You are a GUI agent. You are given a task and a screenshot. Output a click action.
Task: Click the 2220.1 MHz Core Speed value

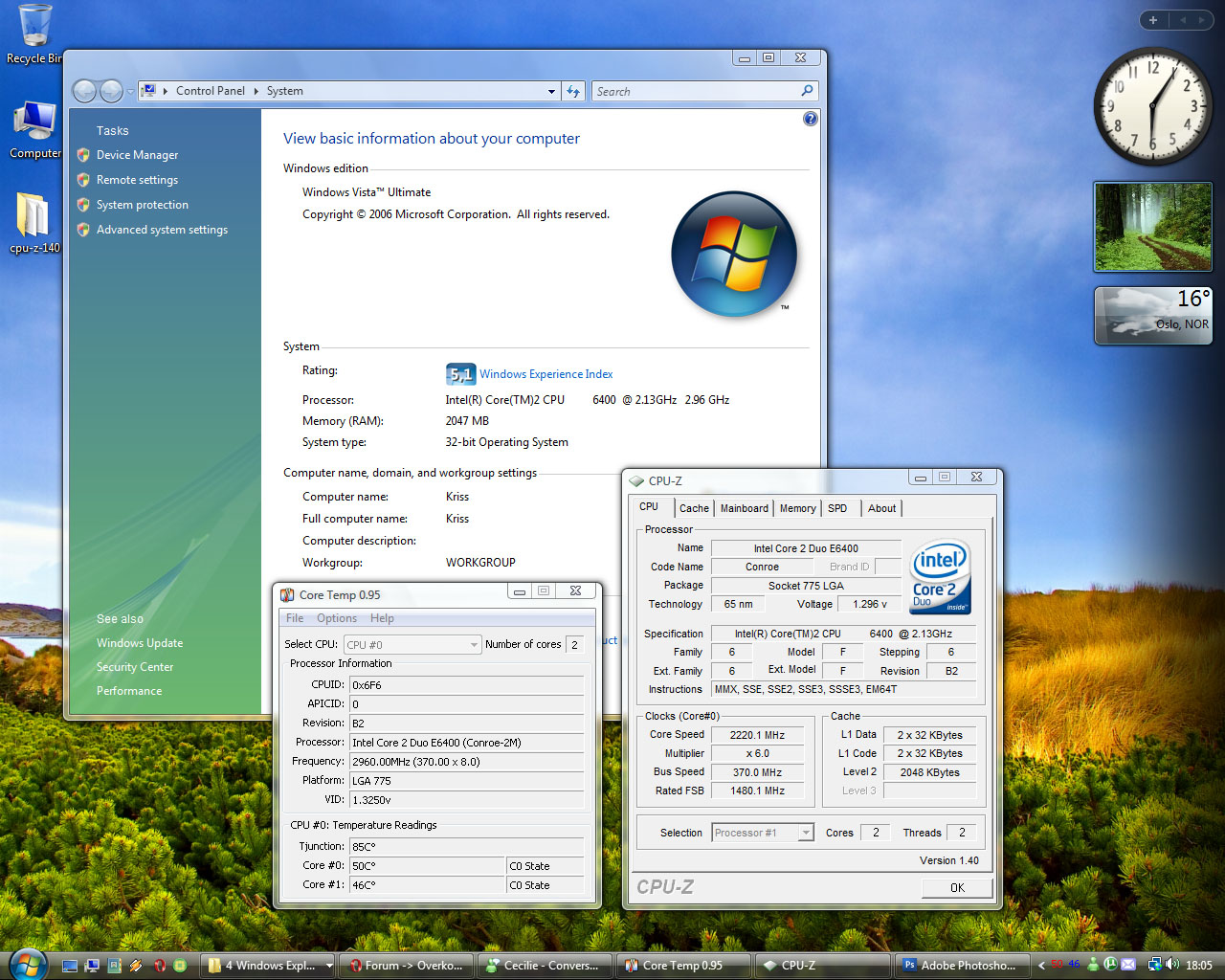tap(757, 735)
